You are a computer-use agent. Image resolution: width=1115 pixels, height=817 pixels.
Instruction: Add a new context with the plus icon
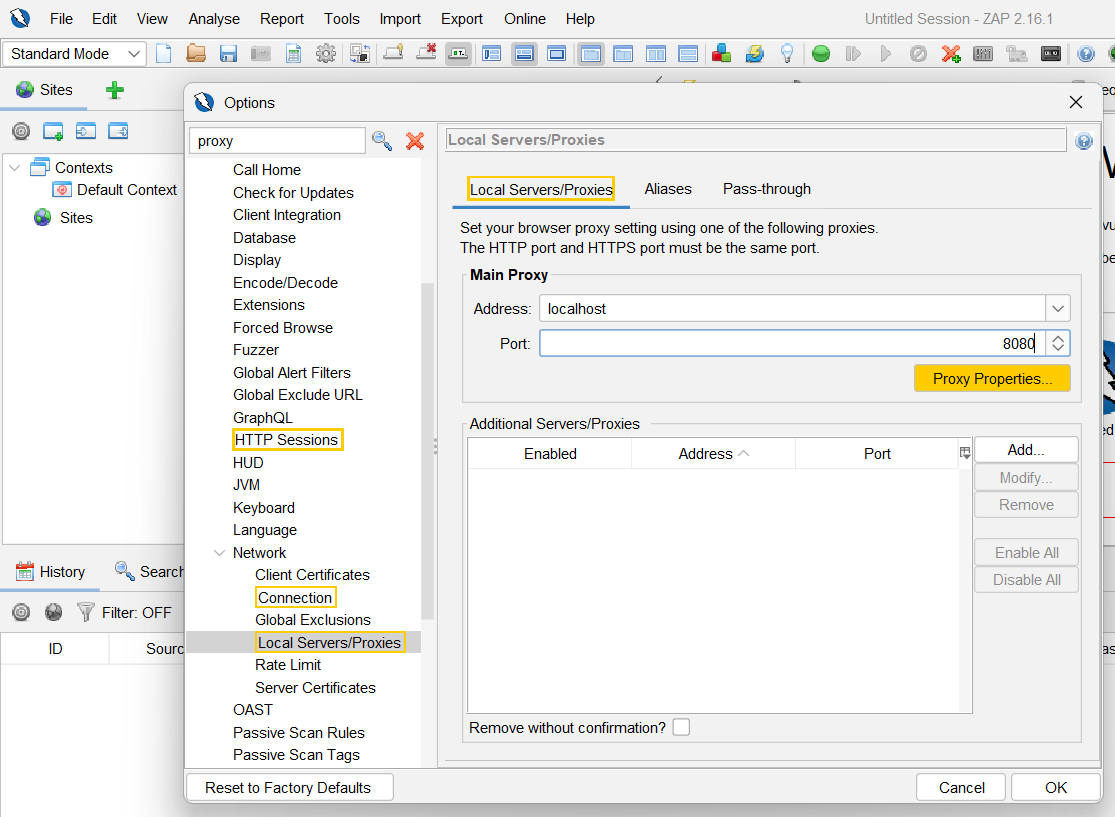tap(114, 90)
